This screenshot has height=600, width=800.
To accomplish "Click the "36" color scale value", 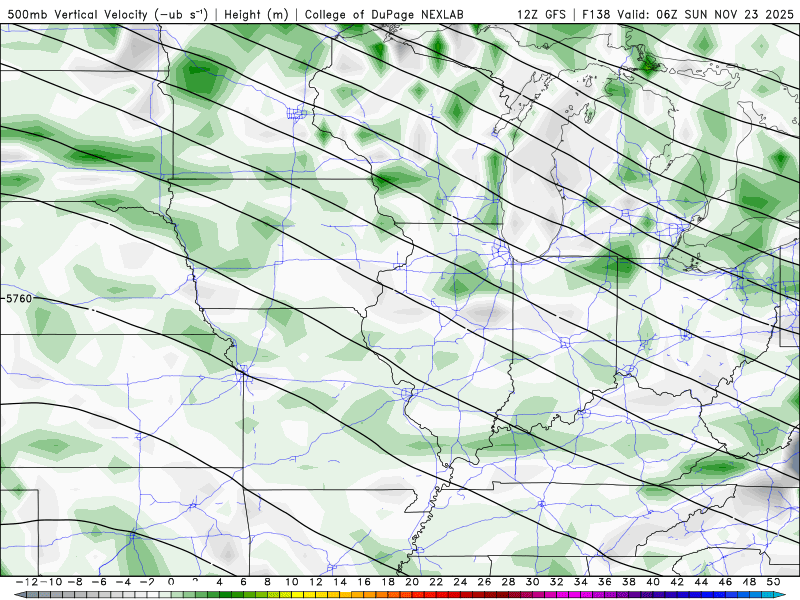I will (605, 582).
